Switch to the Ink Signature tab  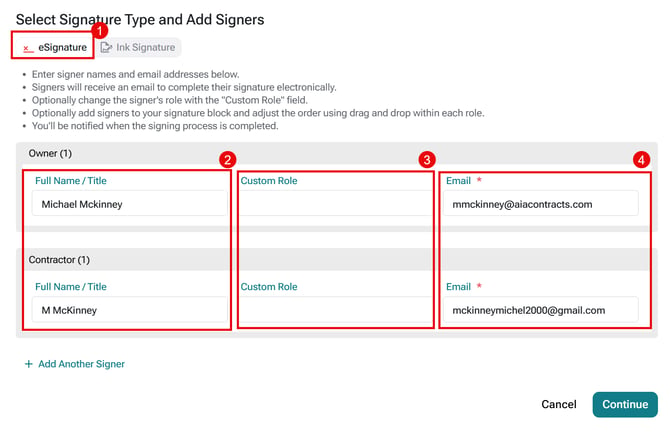point(138,47)
